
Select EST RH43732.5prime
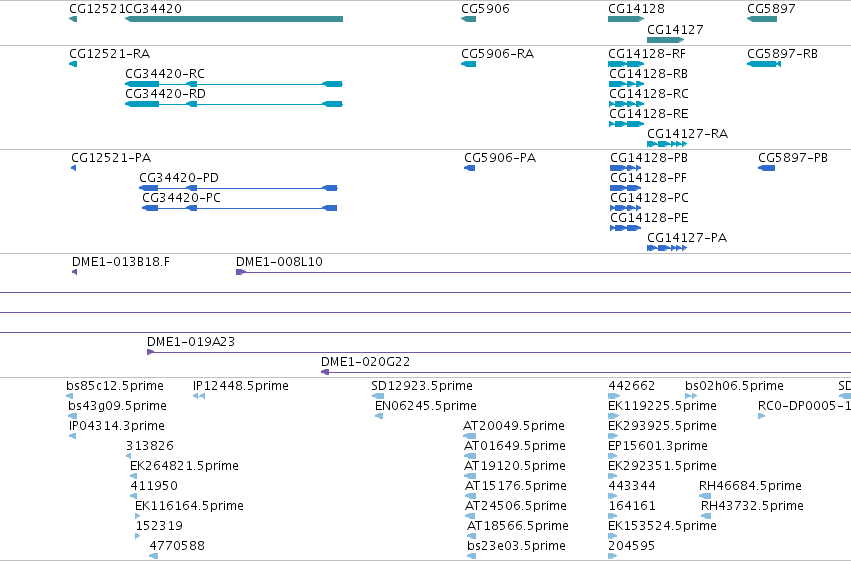tap(752, 506)
